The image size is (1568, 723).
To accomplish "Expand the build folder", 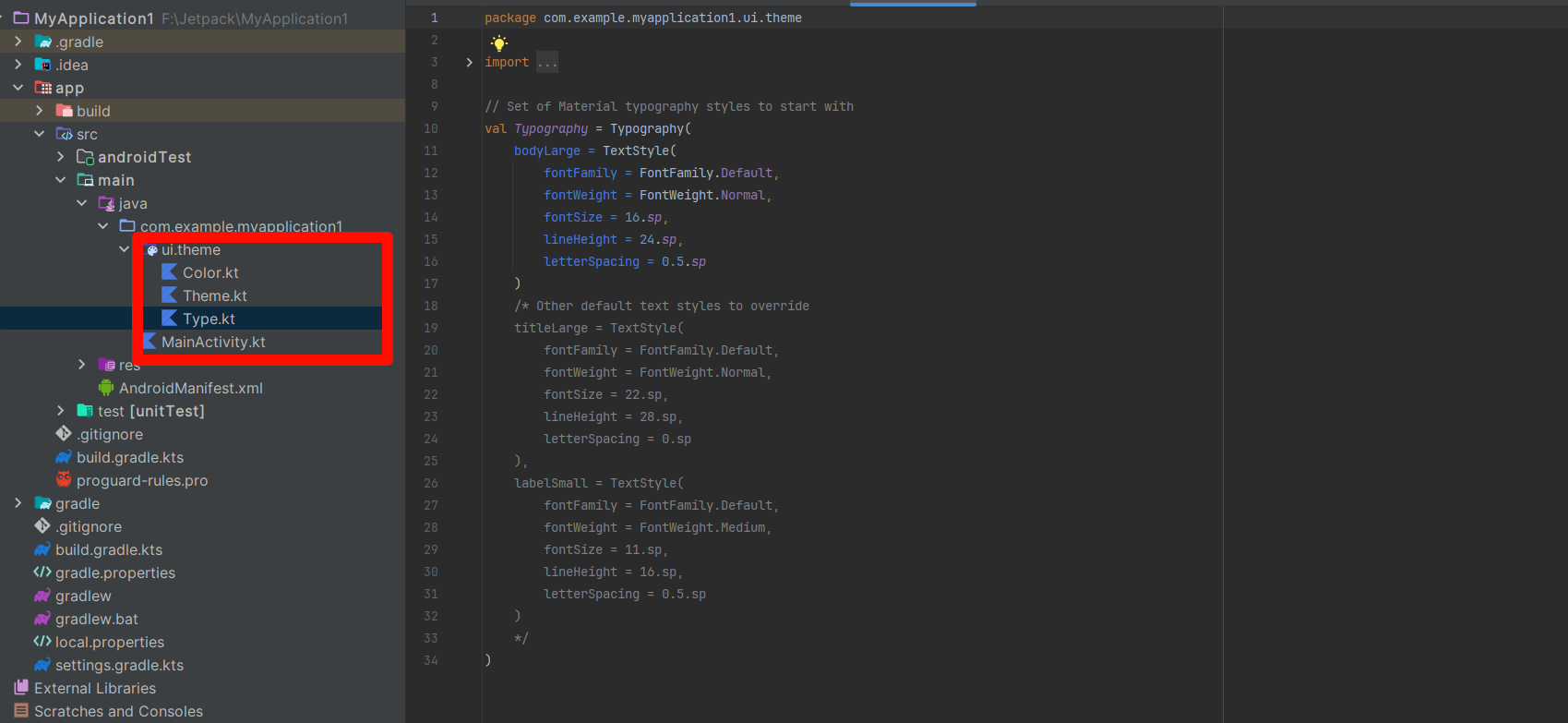I will point(40,111).
